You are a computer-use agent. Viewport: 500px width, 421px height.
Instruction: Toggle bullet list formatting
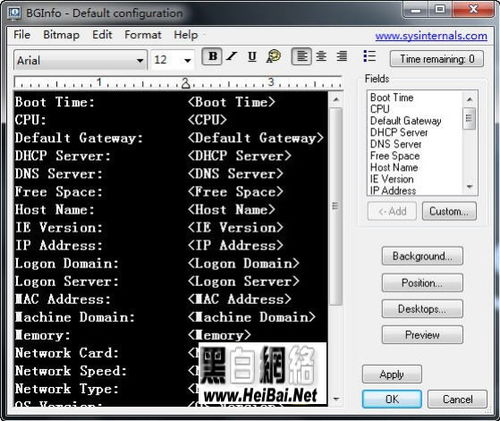(x=369, y=56)
